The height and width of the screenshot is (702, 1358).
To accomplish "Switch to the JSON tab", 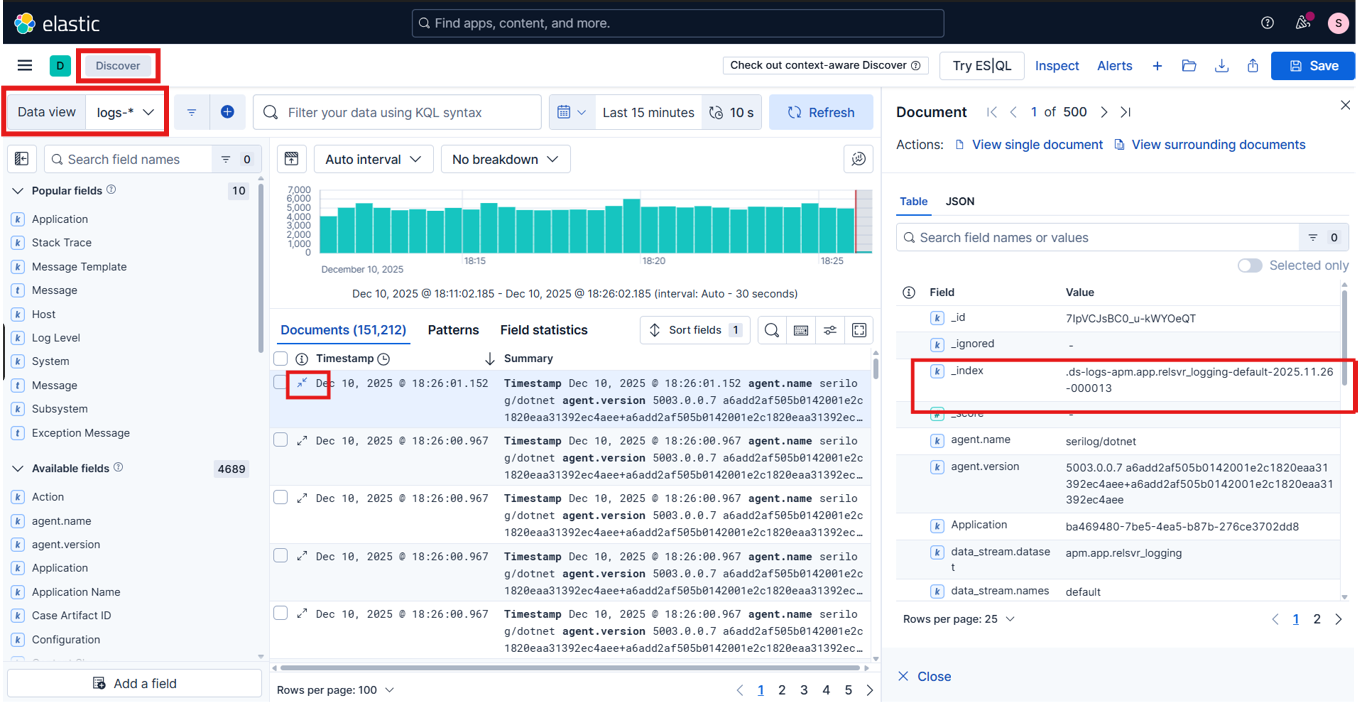I will [x=959, y=201].
